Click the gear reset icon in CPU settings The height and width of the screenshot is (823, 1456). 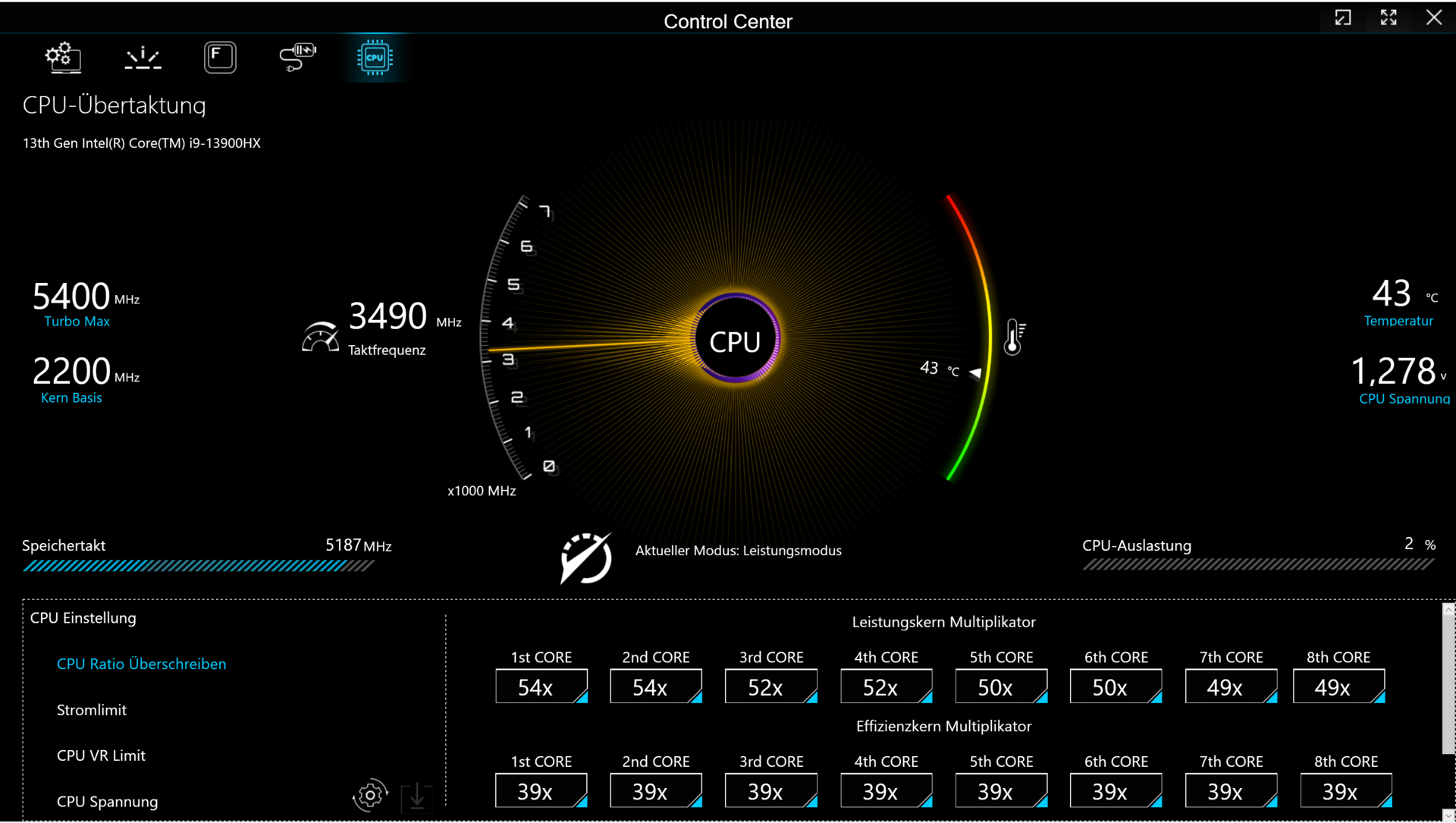click(x=370, y=795)
